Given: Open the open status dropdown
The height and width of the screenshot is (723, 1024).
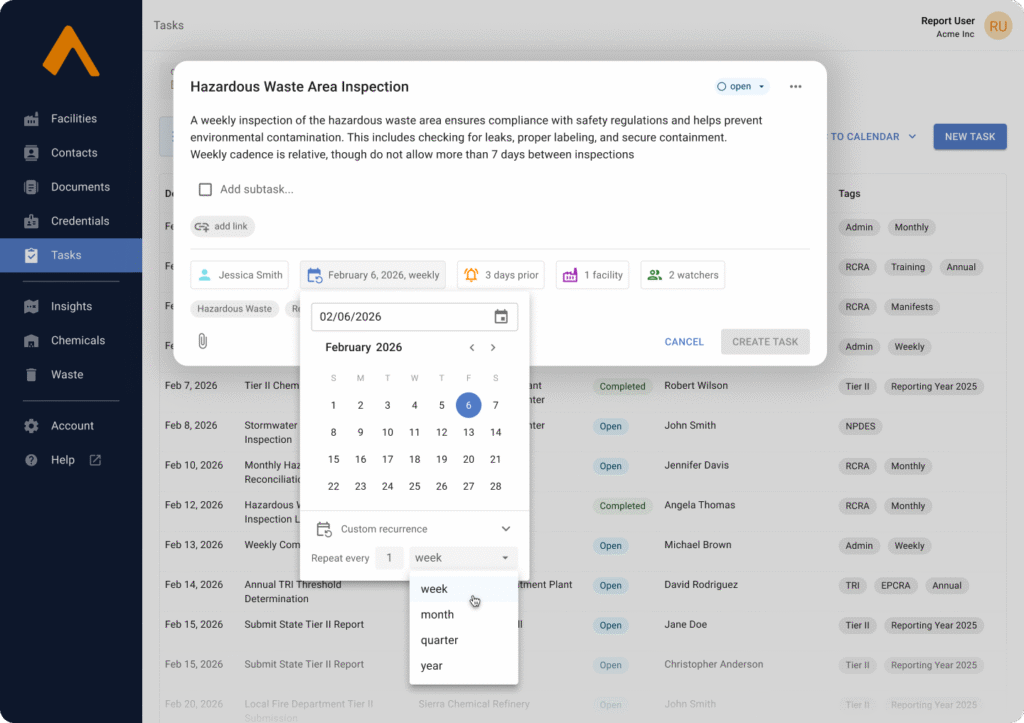Looking at the screenshot, I should click(741, 87).
